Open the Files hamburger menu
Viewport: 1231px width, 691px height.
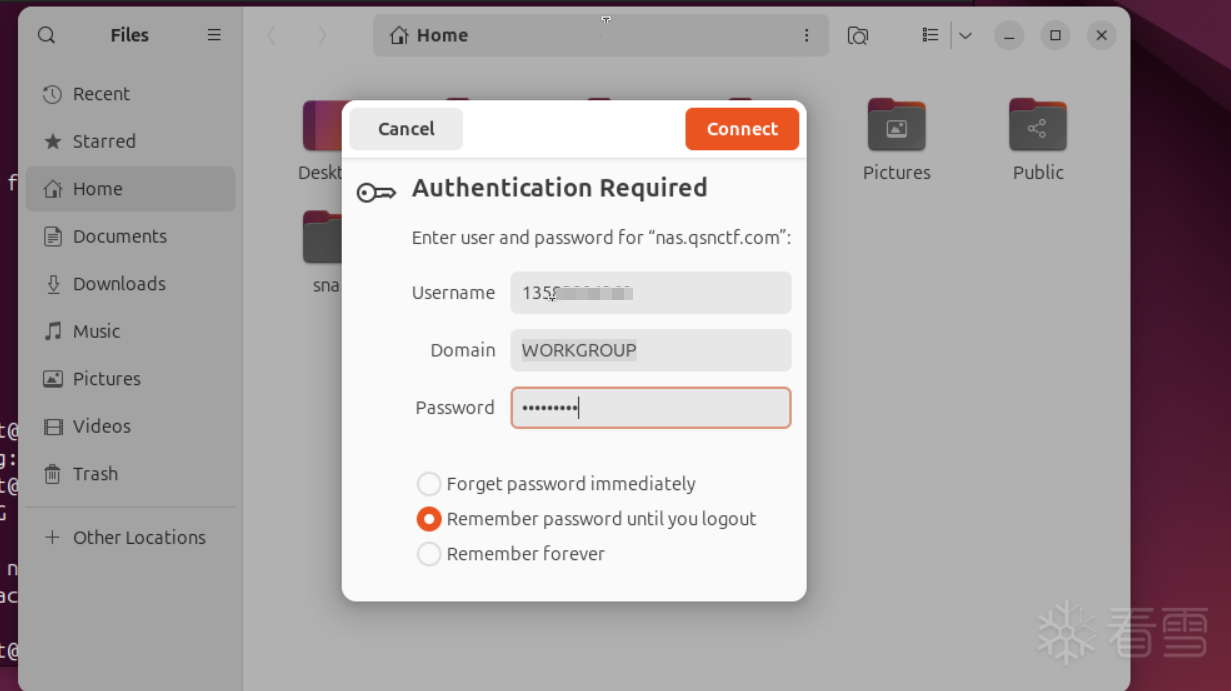(x=214, y=35)
